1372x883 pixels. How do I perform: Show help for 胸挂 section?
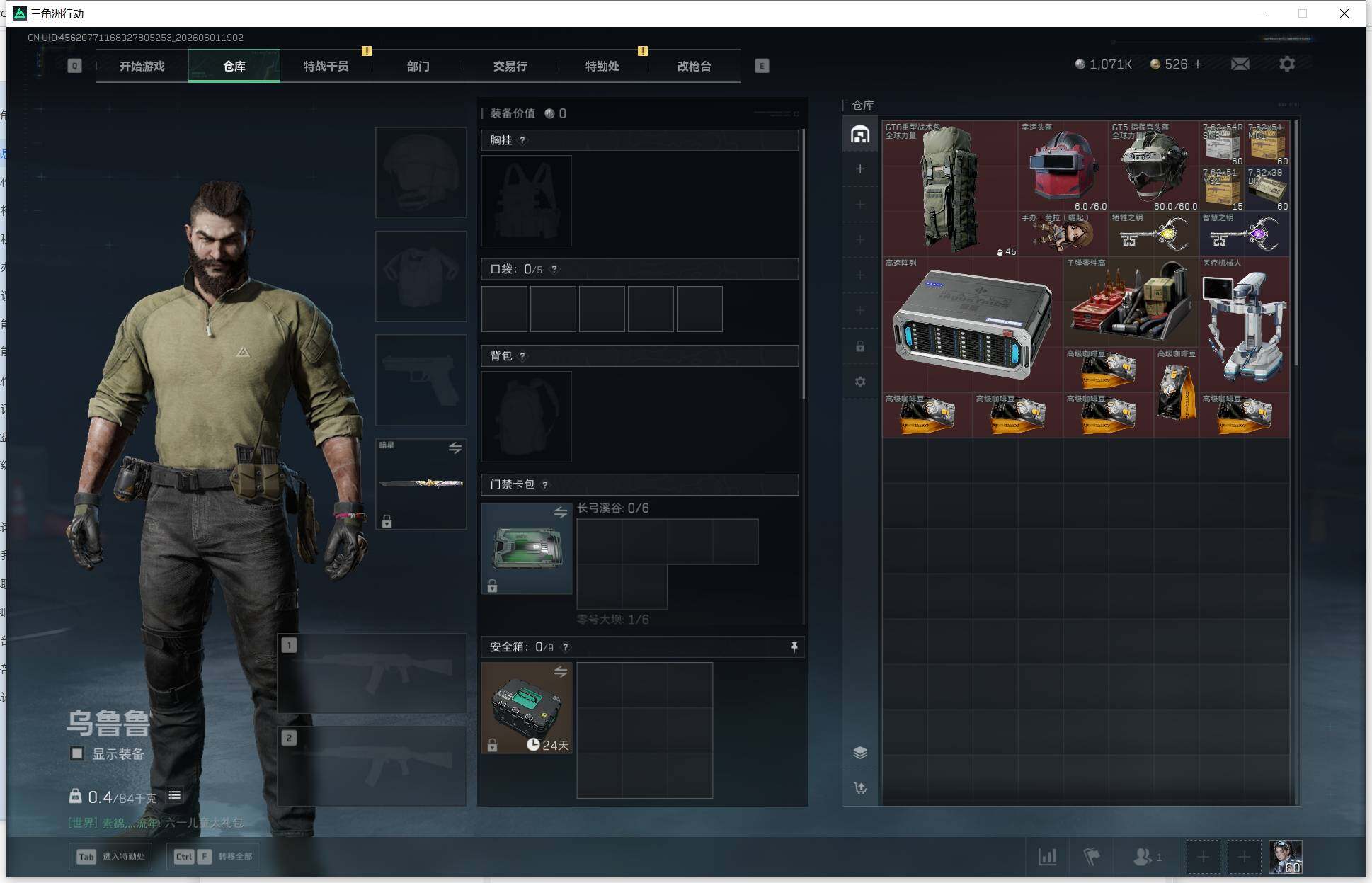(x=522, y=140)
